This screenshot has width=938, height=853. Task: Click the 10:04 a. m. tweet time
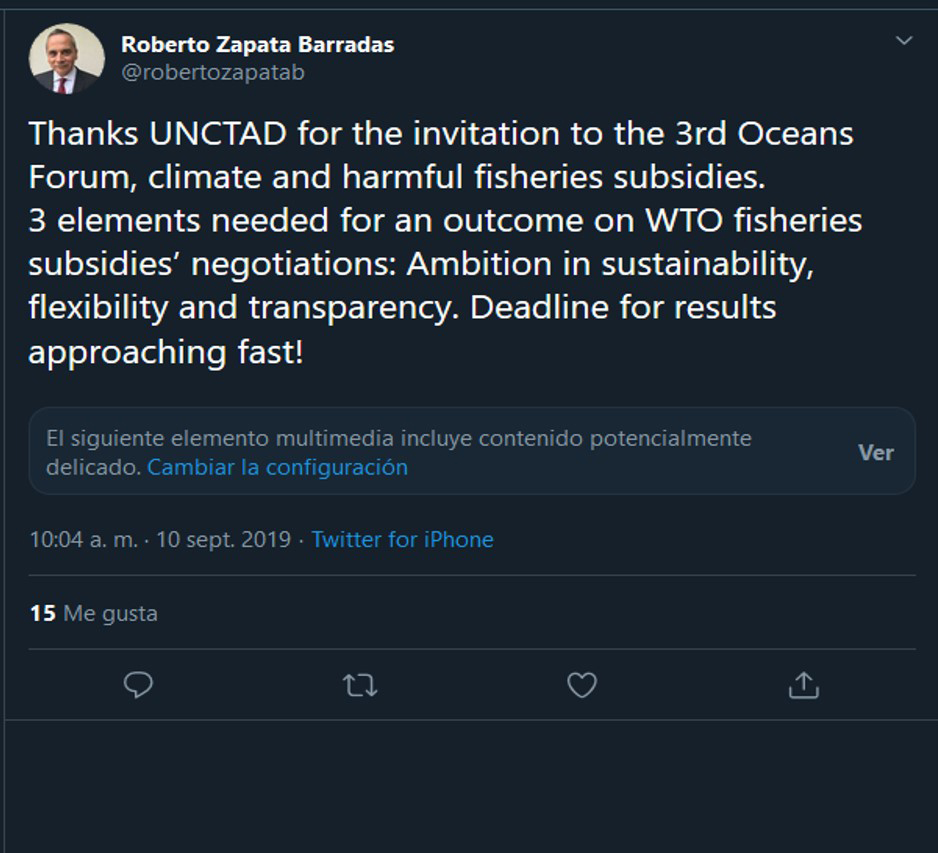[83, 540]
